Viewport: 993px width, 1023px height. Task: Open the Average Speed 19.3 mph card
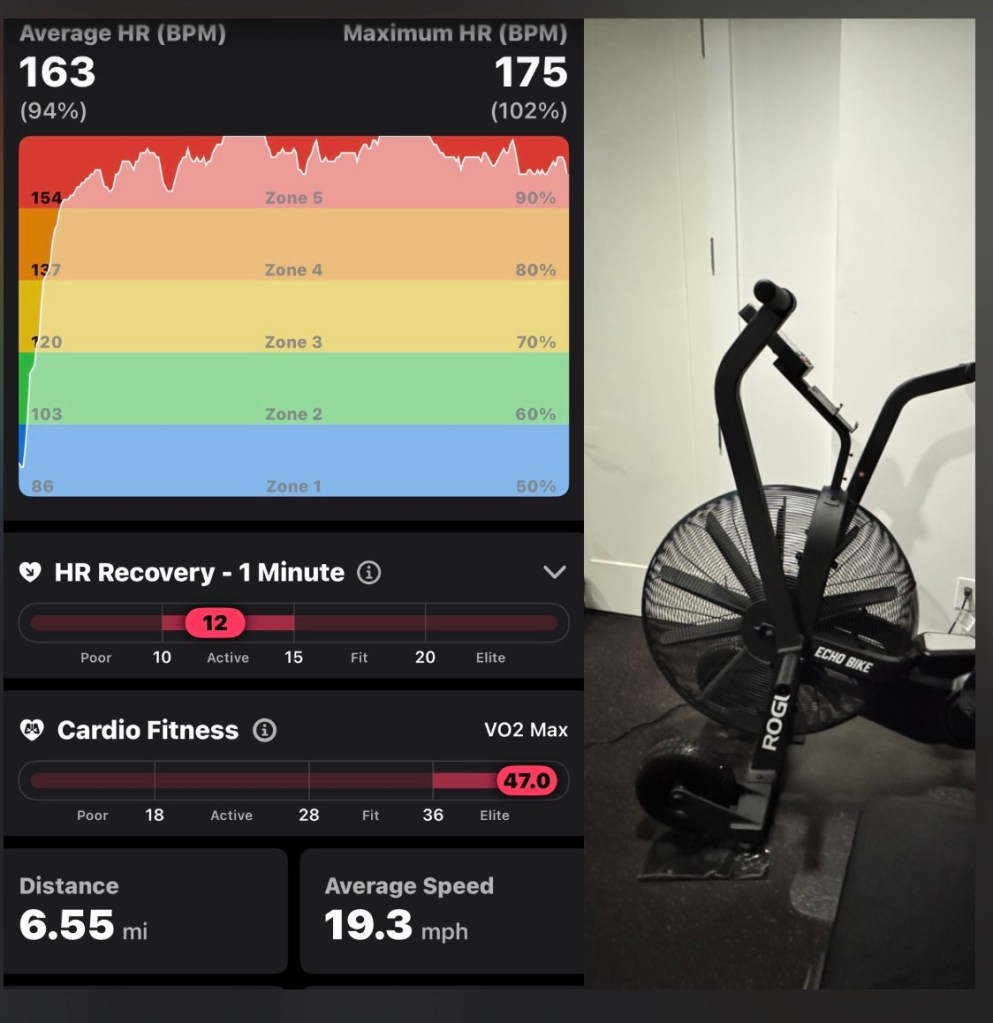tap(442, 911)
